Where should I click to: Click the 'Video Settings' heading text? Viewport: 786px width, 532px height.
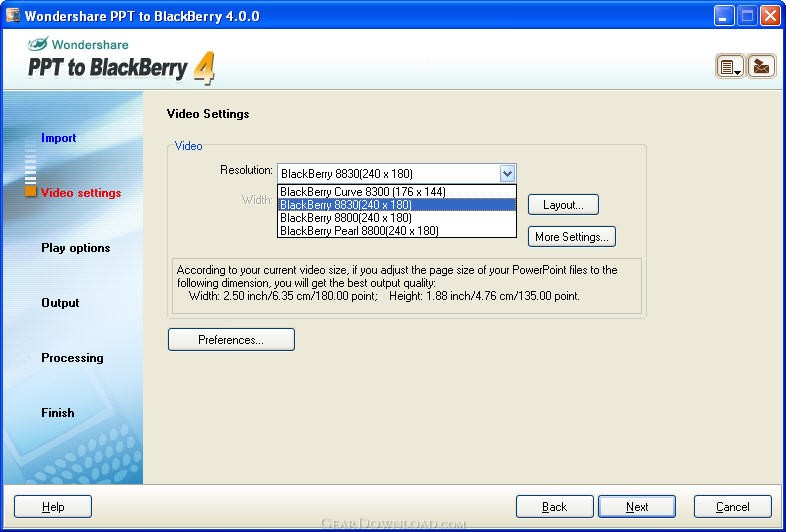pos(208,114)
